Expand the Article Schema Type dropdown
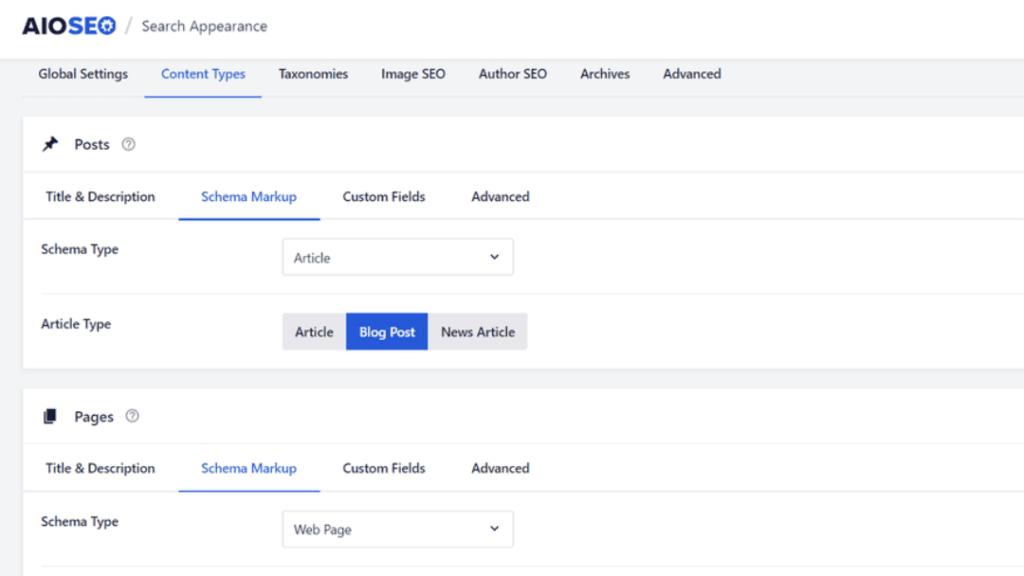Image resolution: width=1024 pixels, height=576 pixels. click(x=398, y=257)
